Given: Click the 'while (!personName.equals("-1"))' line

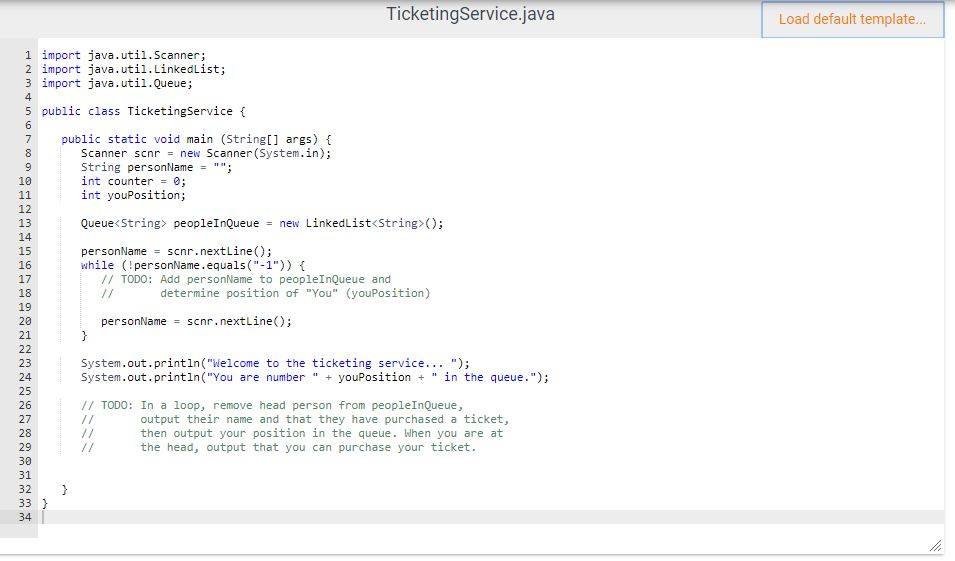Looking at the screenshot, I should 192,266.
